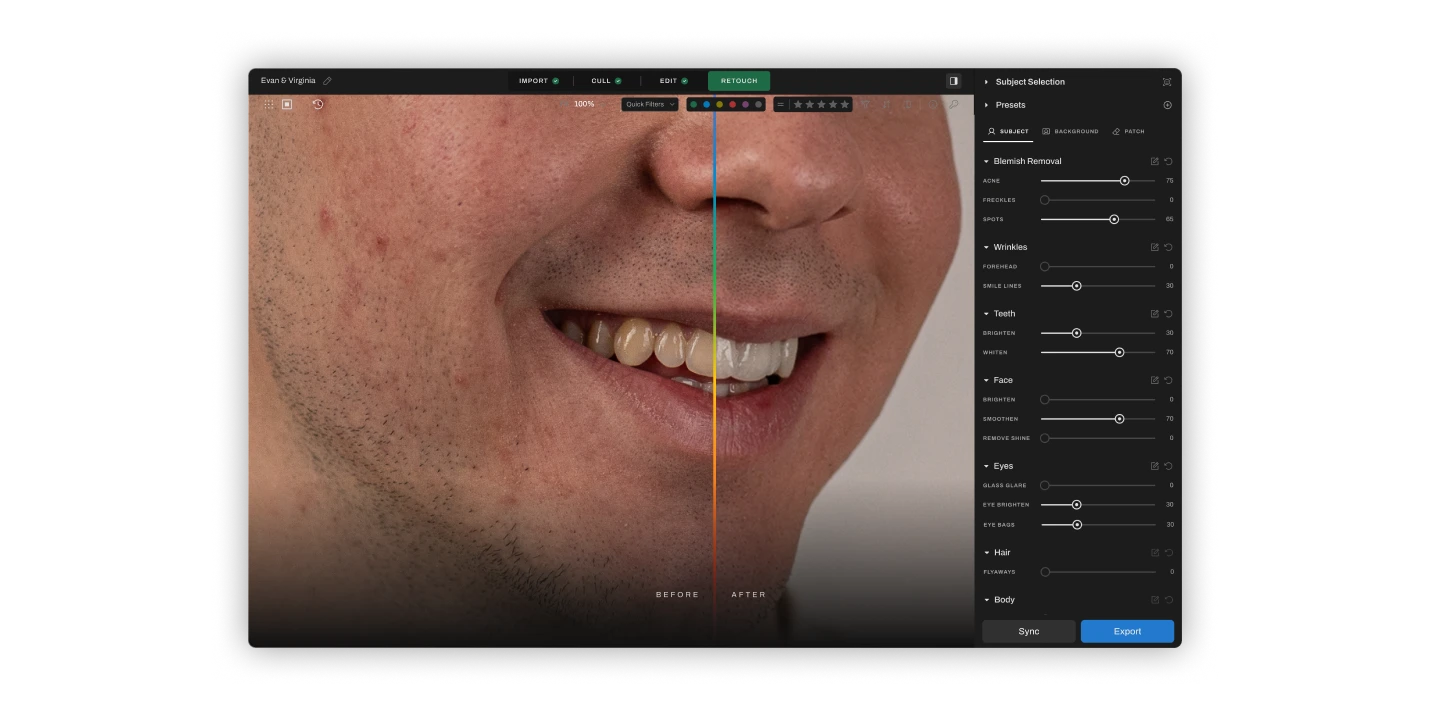Toggle the right side panel visibility
The height and width of the screenshot is (718, 1432).
(x=953, y=81)
